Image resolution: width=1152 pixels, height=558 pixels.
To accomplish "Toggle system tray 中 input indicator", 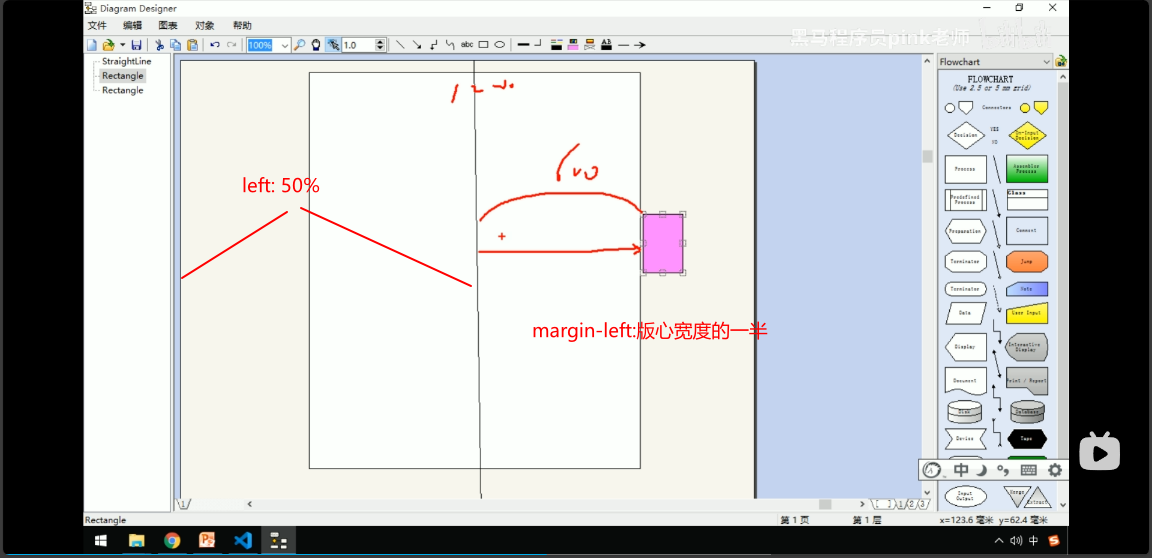I will pyautogui.click(x=1034, y=541).
